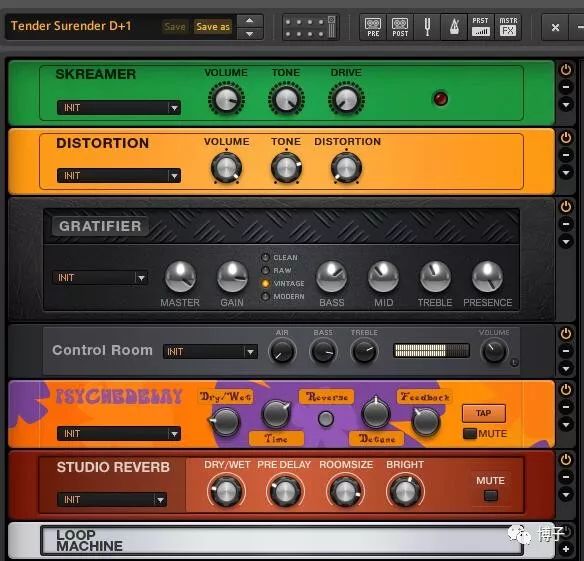The image size is (584, 561).
Task: Click the Control Room VOLUME knob
Action: [x=494, y=351]
